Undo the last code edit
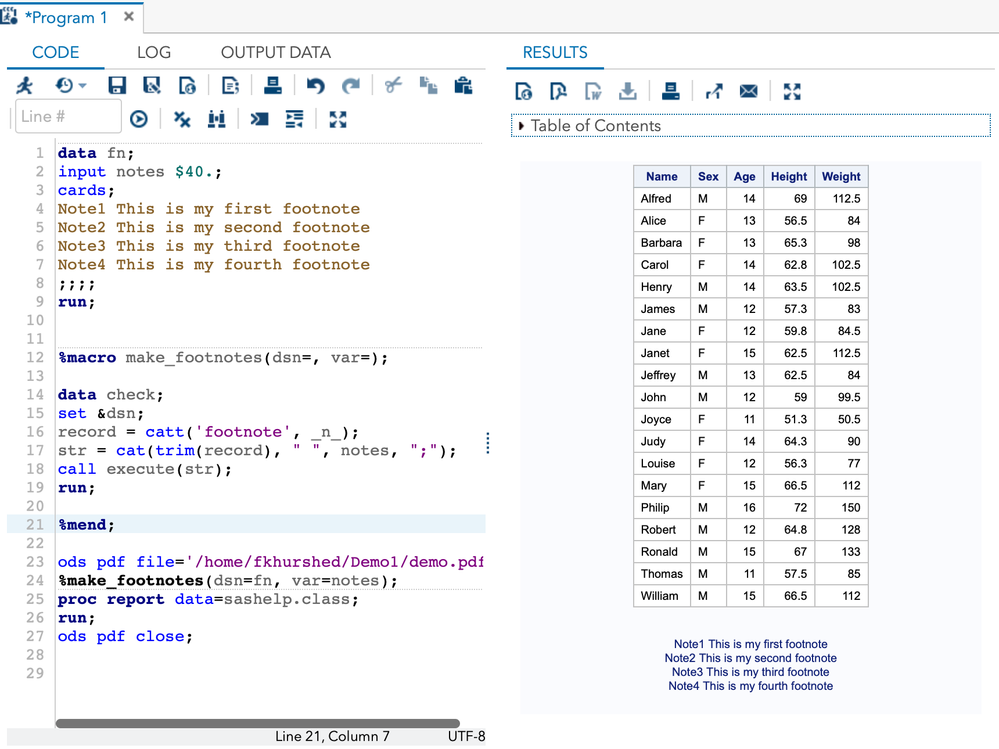The width and height of the screenshot is (999, 749). 315,86
